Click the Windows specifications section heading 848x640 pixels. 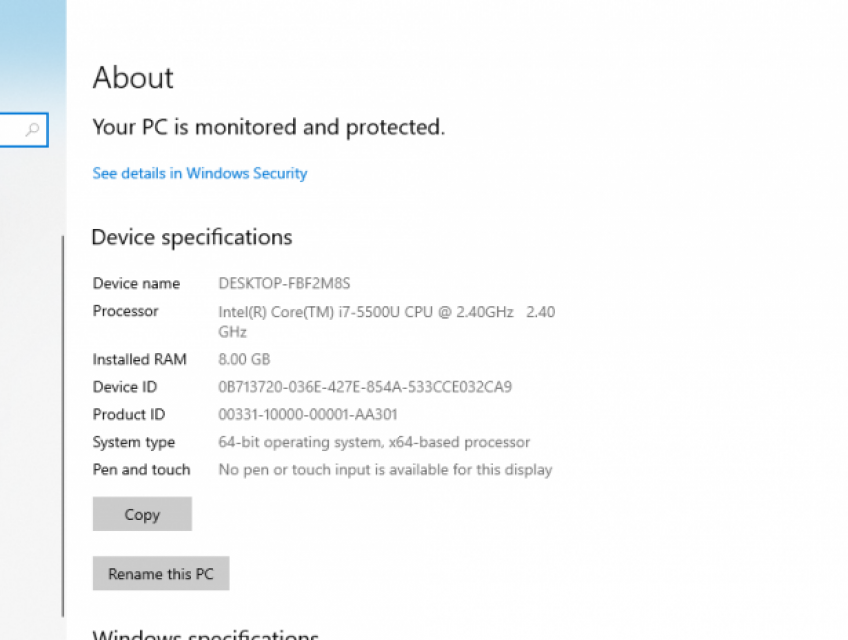[x=205, y=634]
